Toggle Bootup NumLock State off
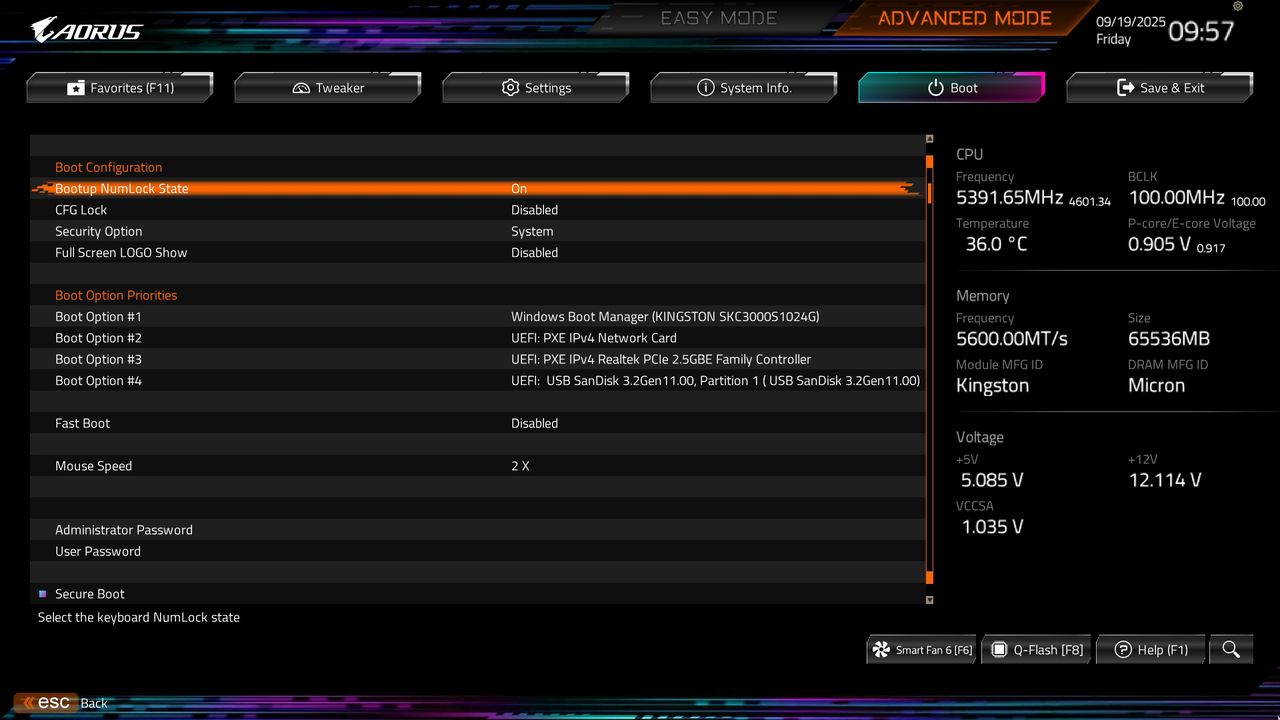Image resolution: width=1280 pixels, height=720 pixels. pyautogui.click(x=519, y=188)
